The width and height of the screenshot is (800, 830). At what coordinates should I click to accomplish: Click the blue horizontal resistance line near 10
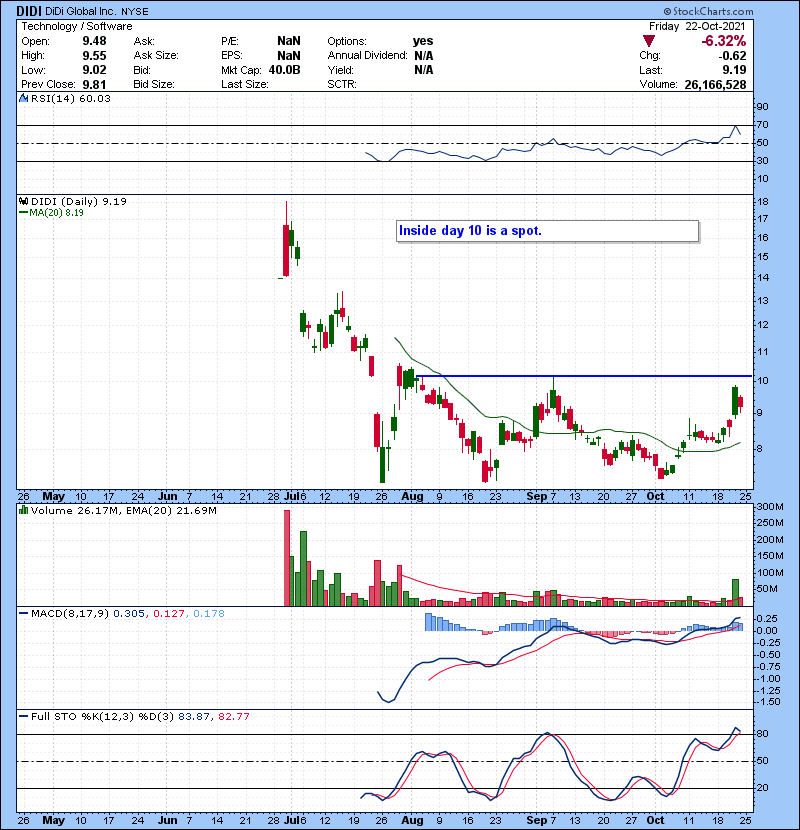pos(584,376)
